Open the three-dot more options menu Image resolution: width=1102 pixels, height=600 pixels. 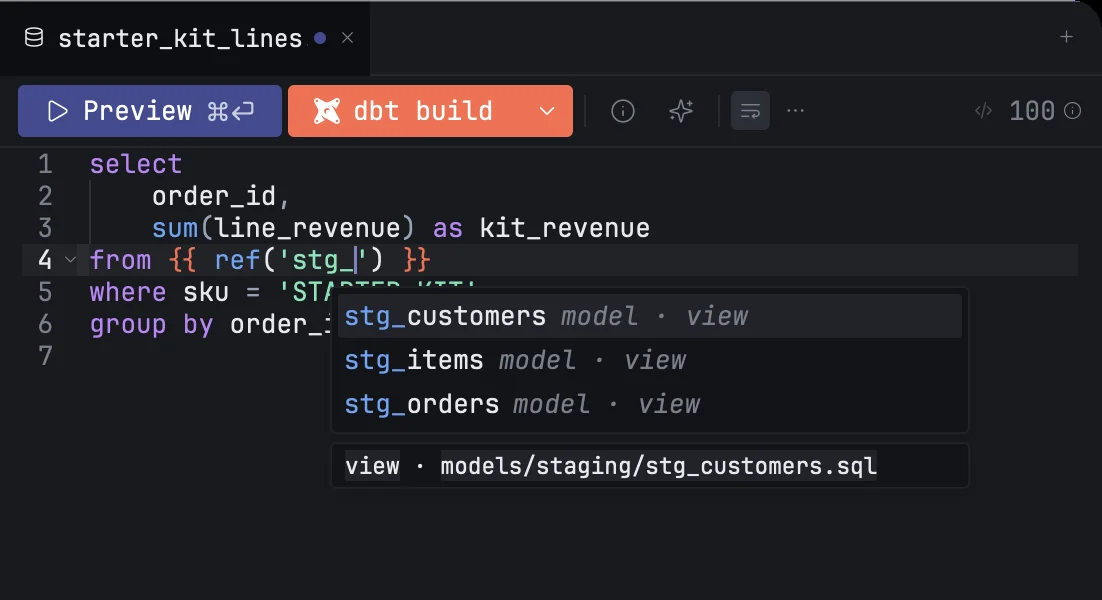pos(795,110)
